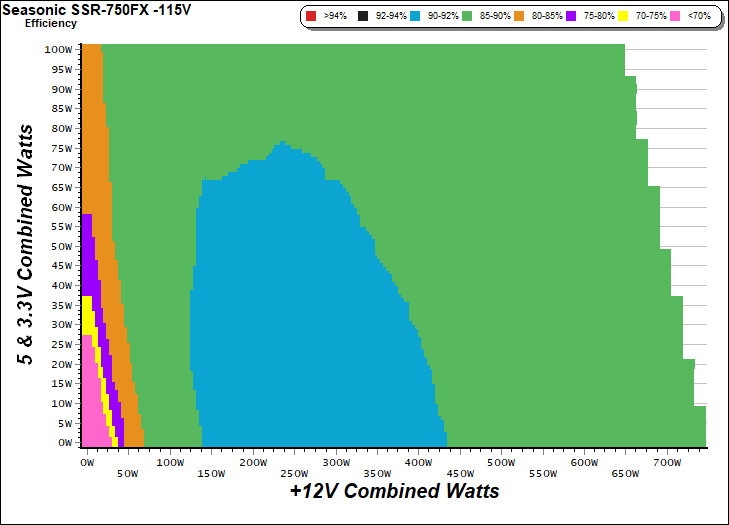Click the 500W label on horizontal axis
This screenshot has height=525, width=729.
(x=500, y=463)
